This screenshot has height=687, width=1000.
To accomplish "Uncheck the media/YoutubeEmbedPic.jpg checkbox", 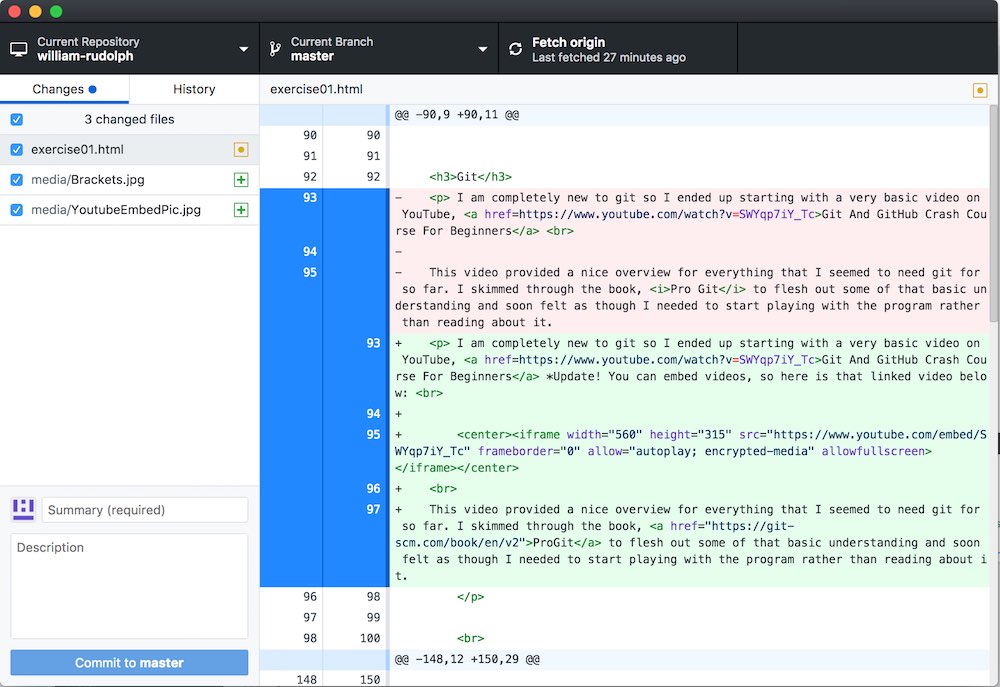I will (x=16, y=210).
